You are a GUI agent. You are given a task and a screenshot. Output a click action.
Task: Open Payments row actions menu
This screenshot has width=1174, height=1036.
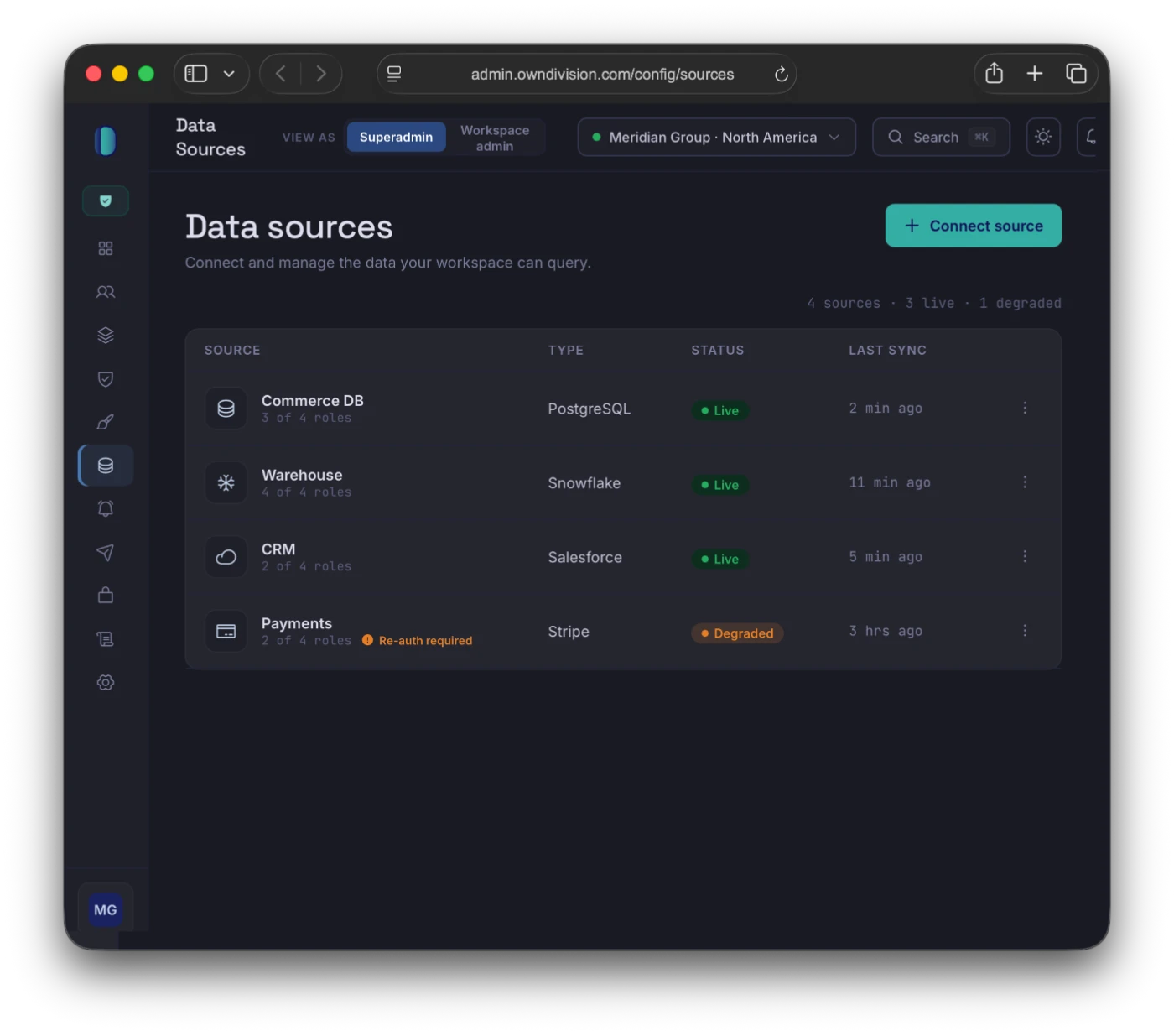[x=1025, y=631]
